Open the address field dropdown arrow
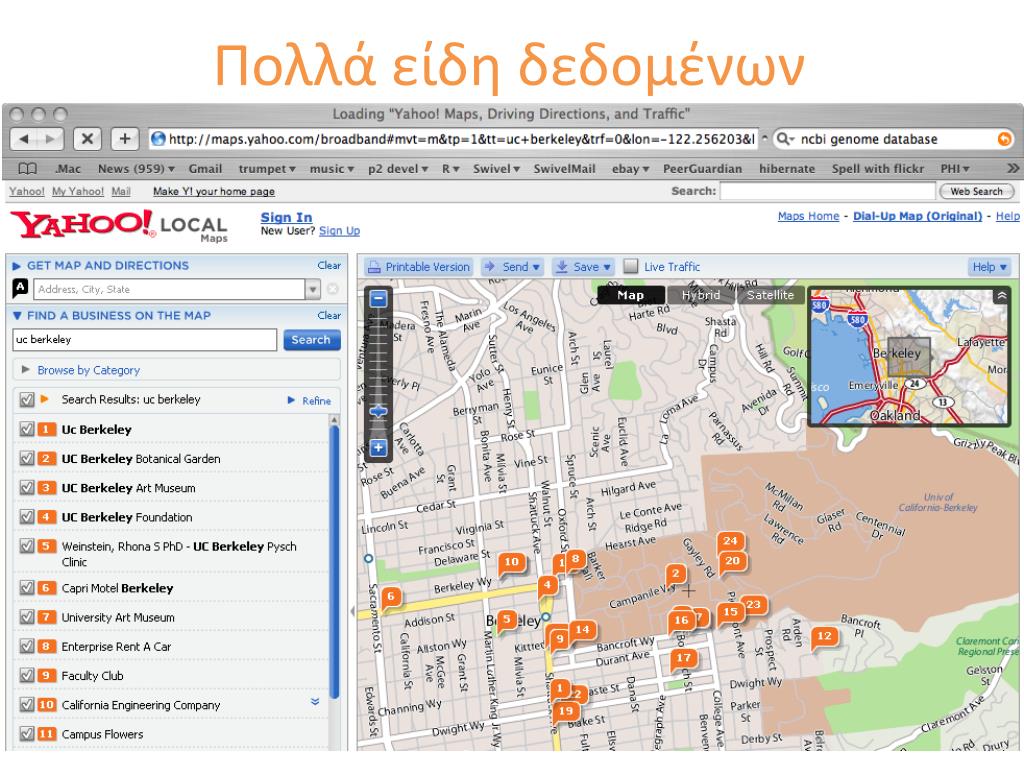Viewport: 1024px width, 768px height. 313,289
